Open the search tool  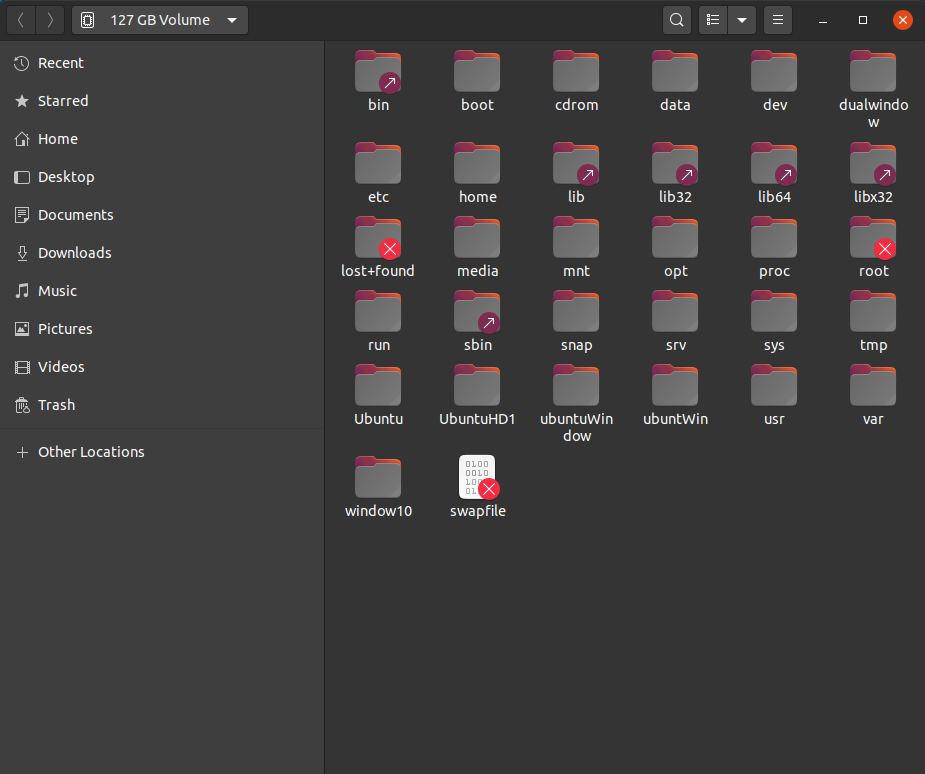(x=677, y=20)
